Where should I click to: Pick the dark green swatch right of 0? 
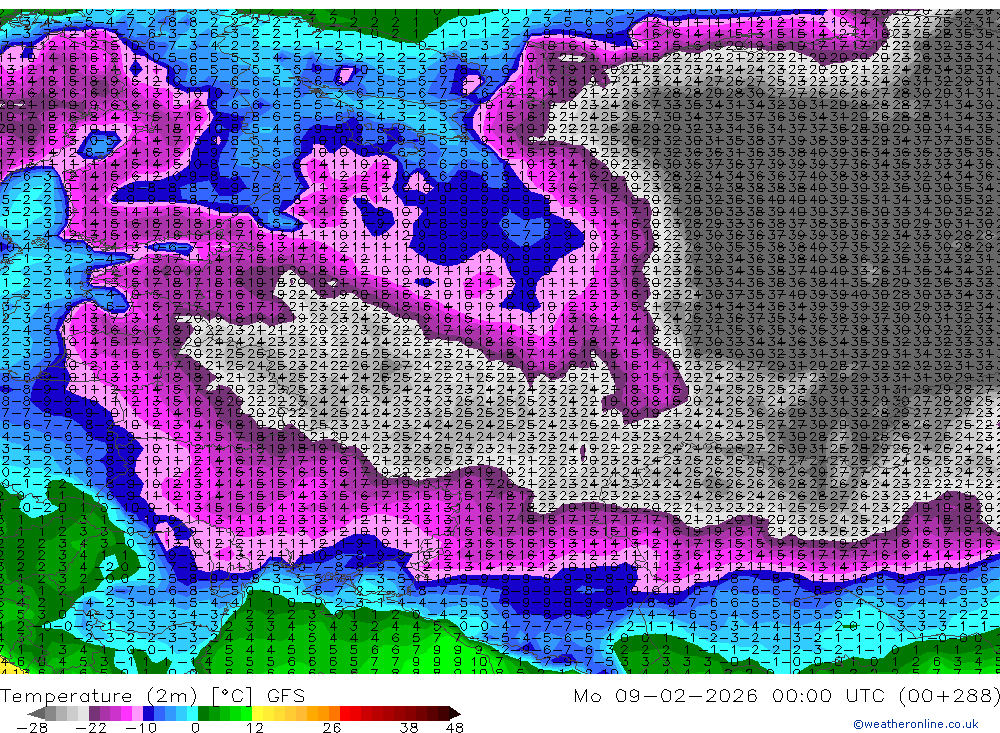coord(203,713)
